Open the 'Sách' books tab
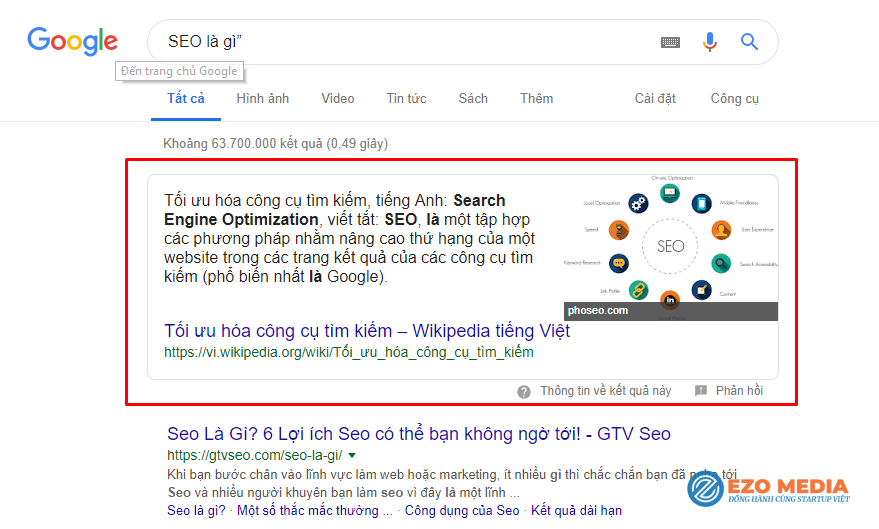The width and height of the screenshot is (879, 529). coord(473,99)
